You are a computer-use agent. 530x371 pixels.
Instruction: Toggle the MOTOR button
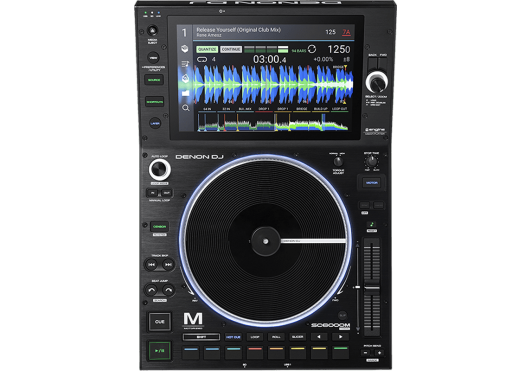tap(371, 183)
